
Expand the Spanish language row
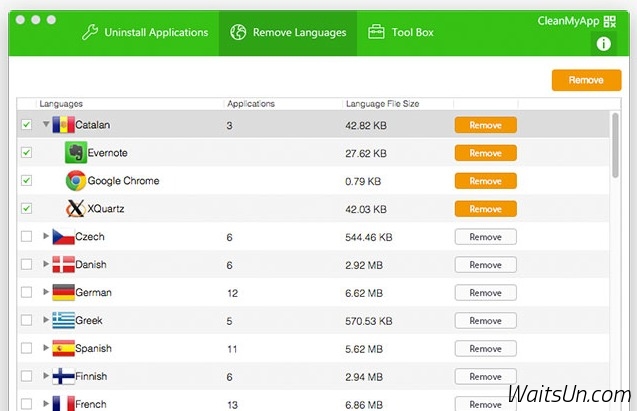(46, 349)
